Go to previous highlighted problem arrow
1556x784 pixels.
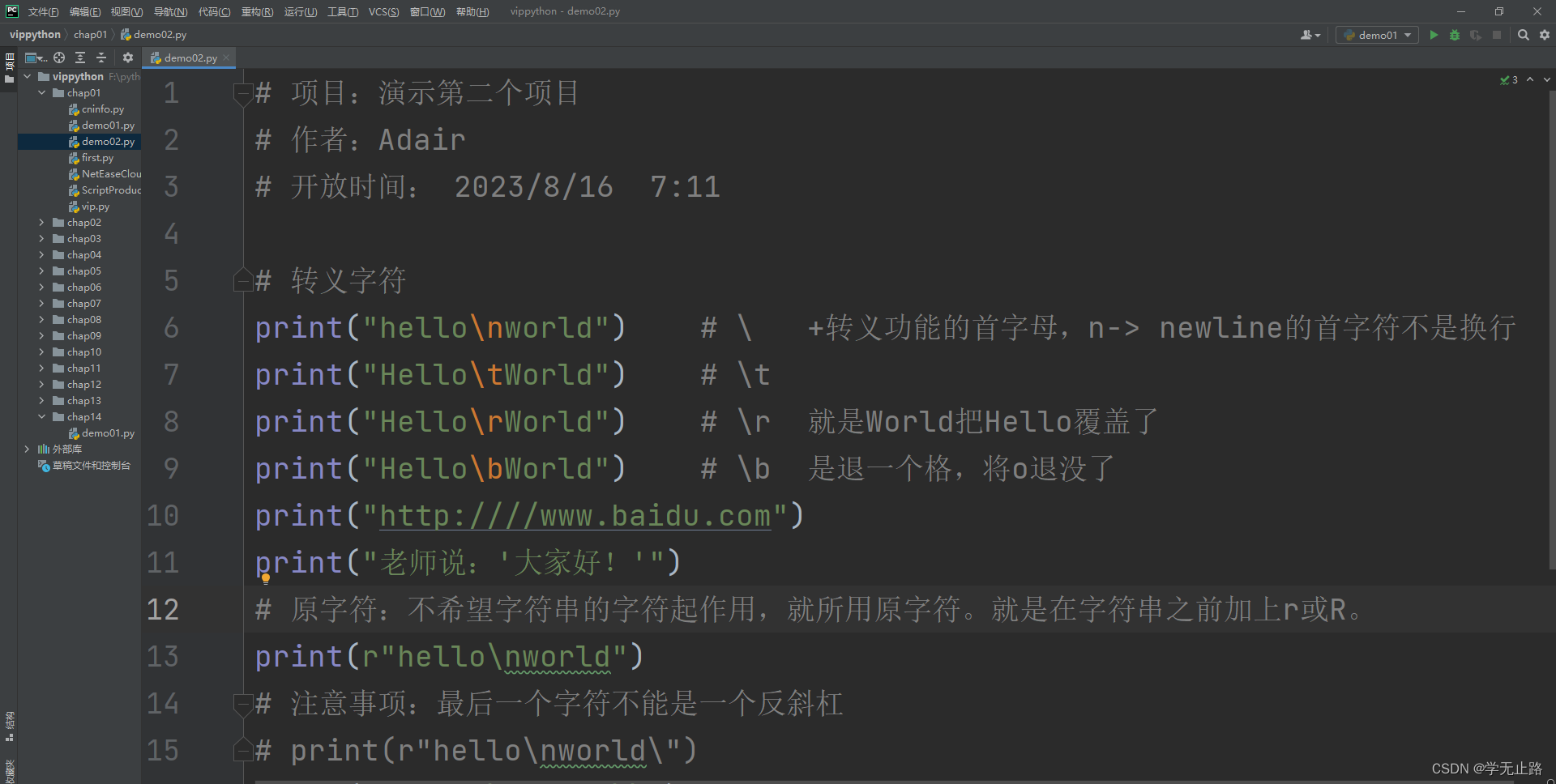(x=1530, y=79)
